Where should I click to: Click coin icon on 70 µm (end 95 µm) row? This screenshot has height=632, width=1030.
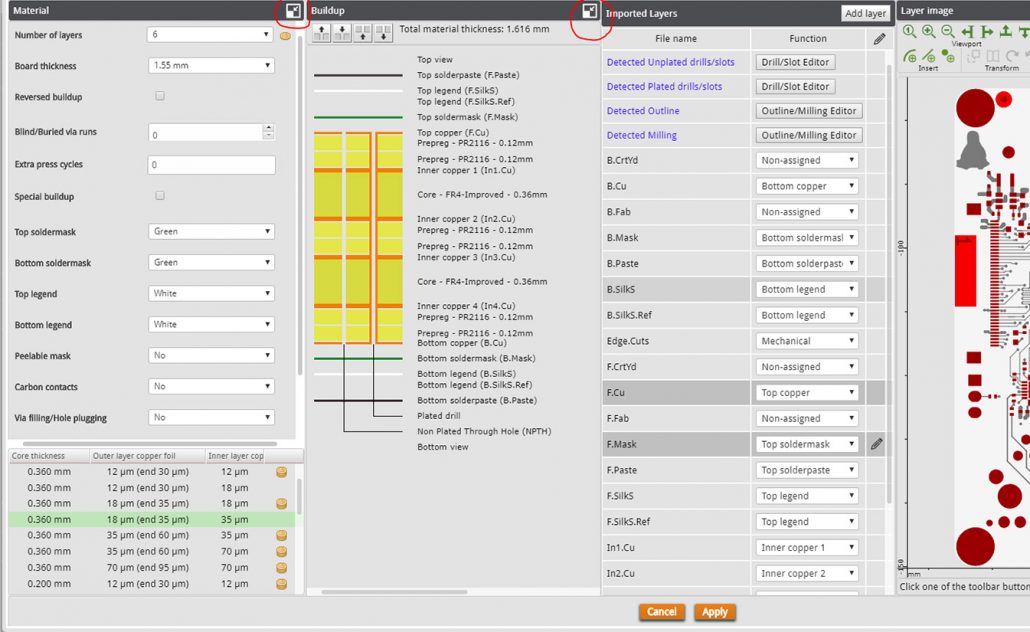tap(282, 567)
